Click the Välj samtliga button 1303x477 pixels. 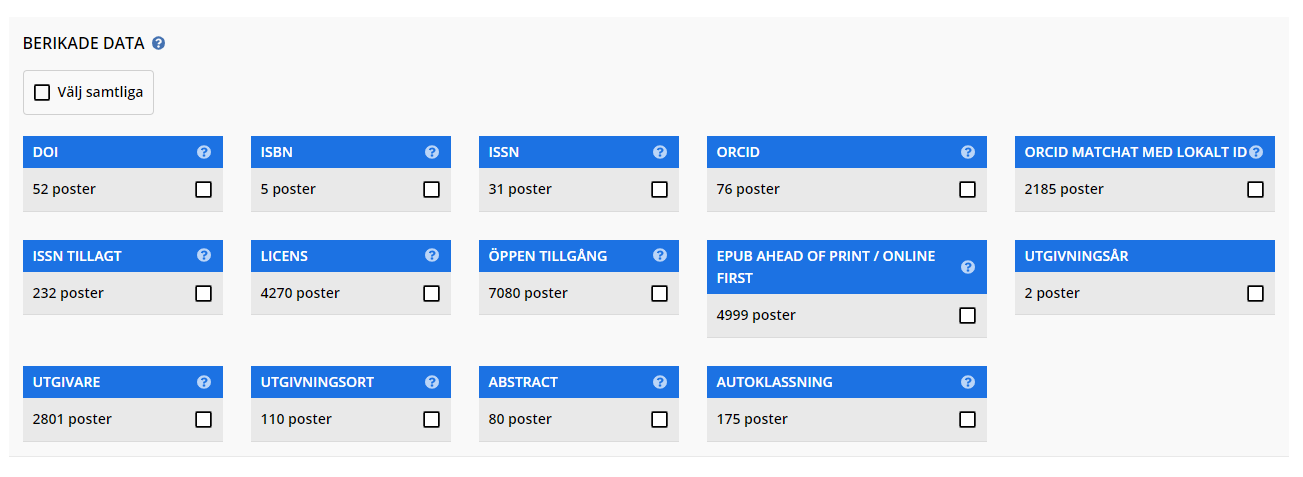click(89, 92)
